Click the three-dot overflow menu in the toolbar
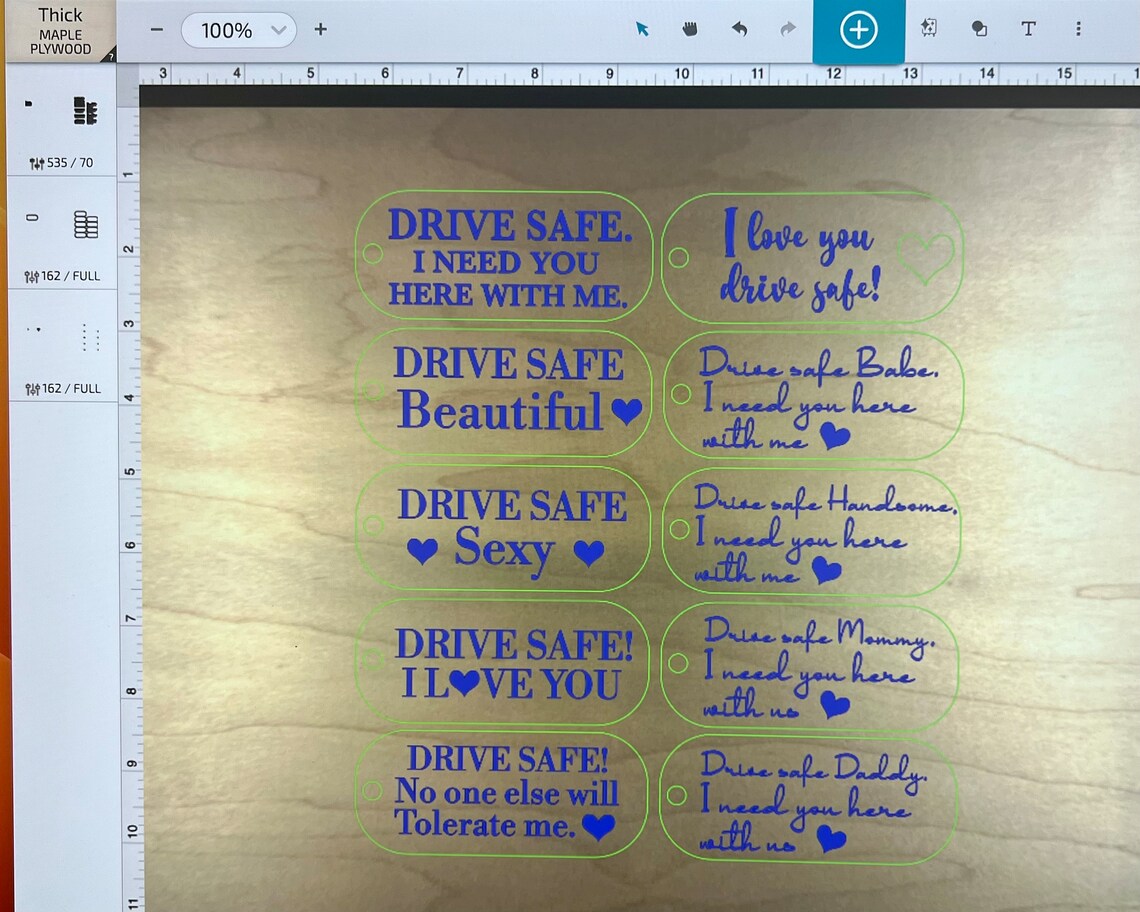The height and width of the screenshot is (912, 1140). coord(1079,30)
